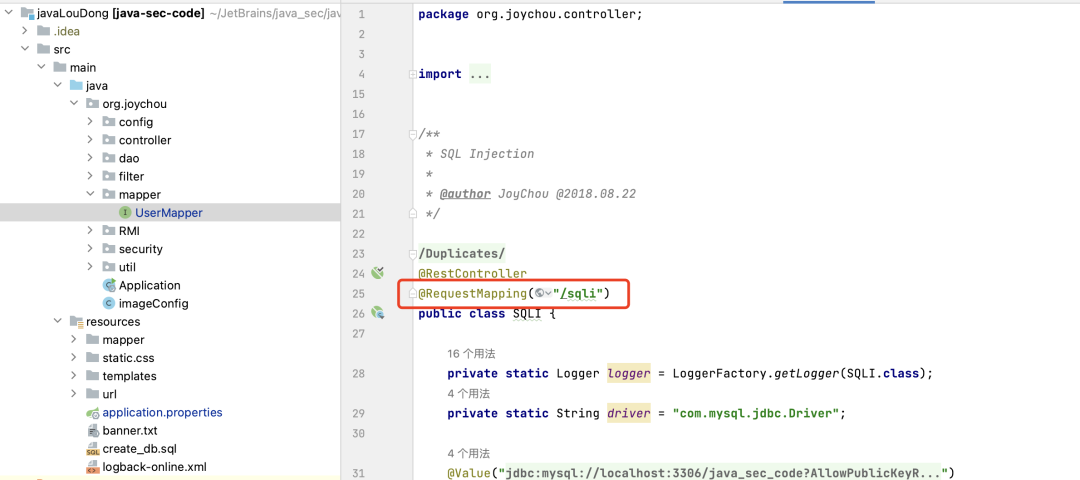The width and height of the screenshot is (1080, 480).
Task: Collapse the mapper package under org.joychou
Action: tap(90, 194)
